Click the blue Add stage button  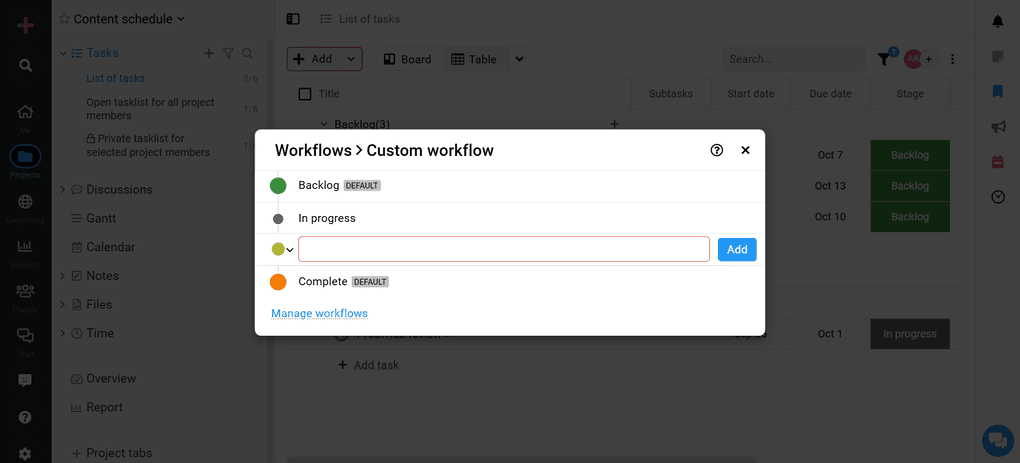(737, 249)
